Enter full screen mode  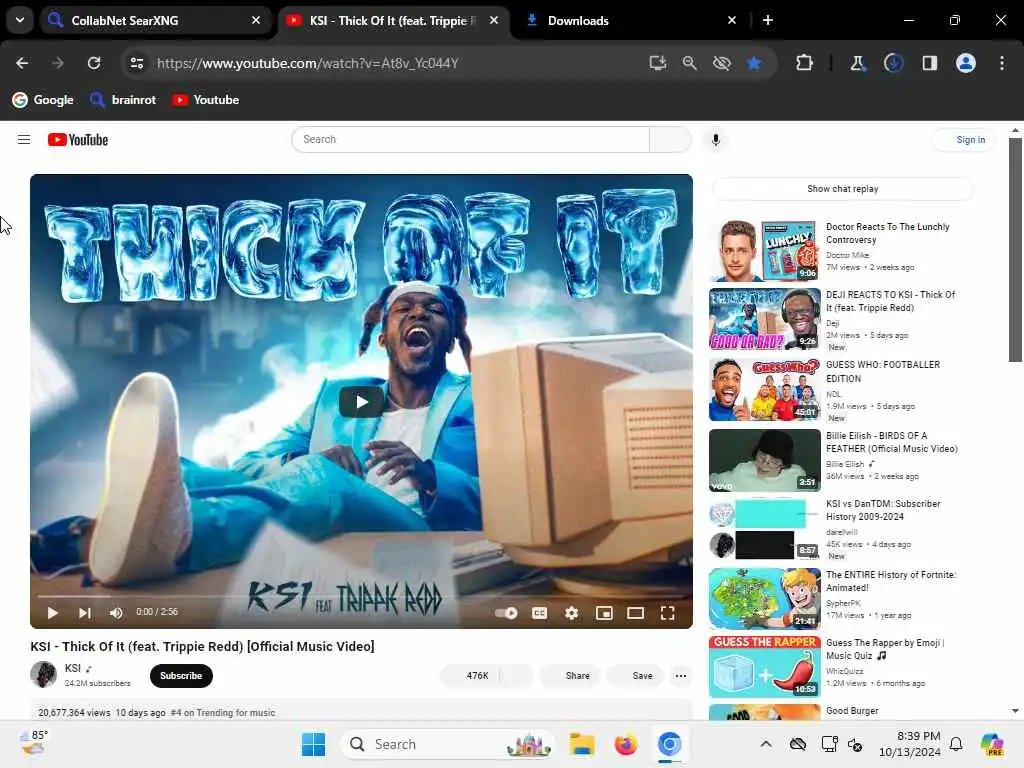pos(667,613)
